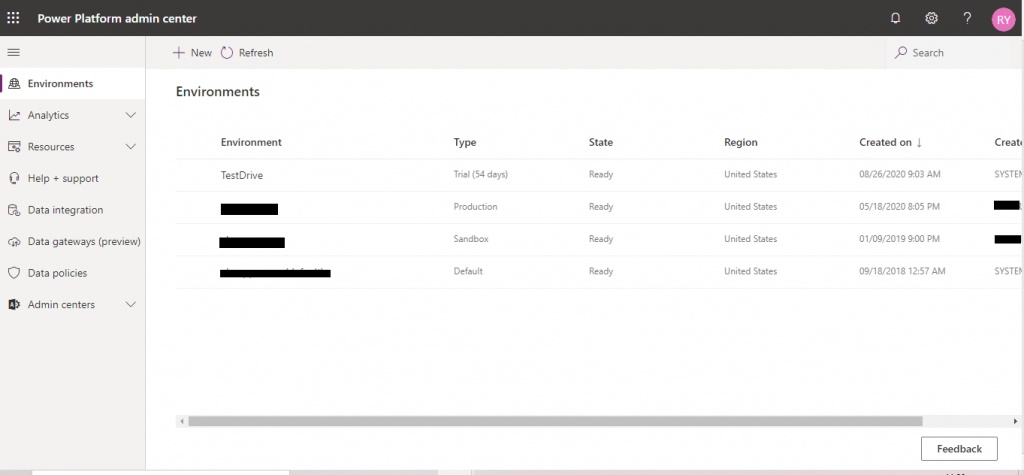
Task: Select the 'Default' type cell
Action: pyautogui.click(x=468, y=271)
